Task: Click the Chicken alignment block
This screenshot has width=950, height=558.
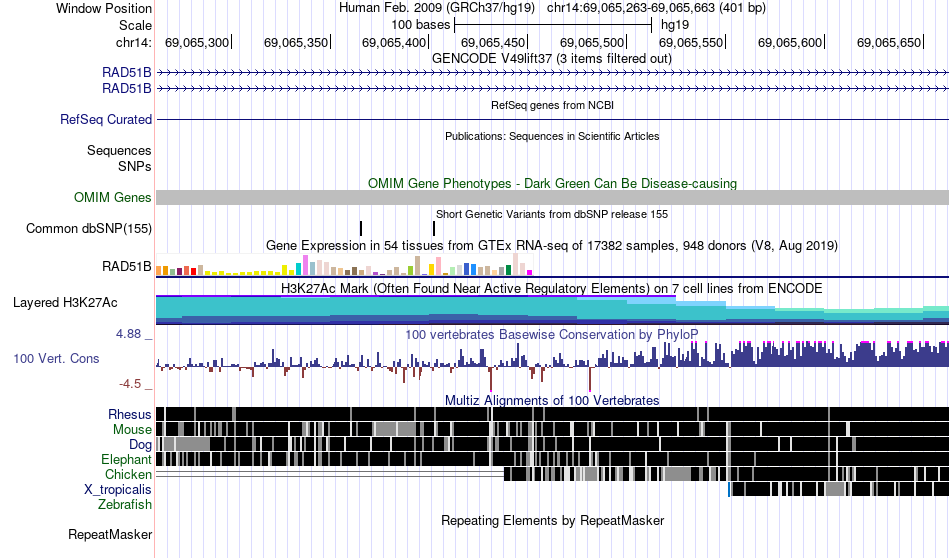Action: pyautogui.click(x=726, y=474)
